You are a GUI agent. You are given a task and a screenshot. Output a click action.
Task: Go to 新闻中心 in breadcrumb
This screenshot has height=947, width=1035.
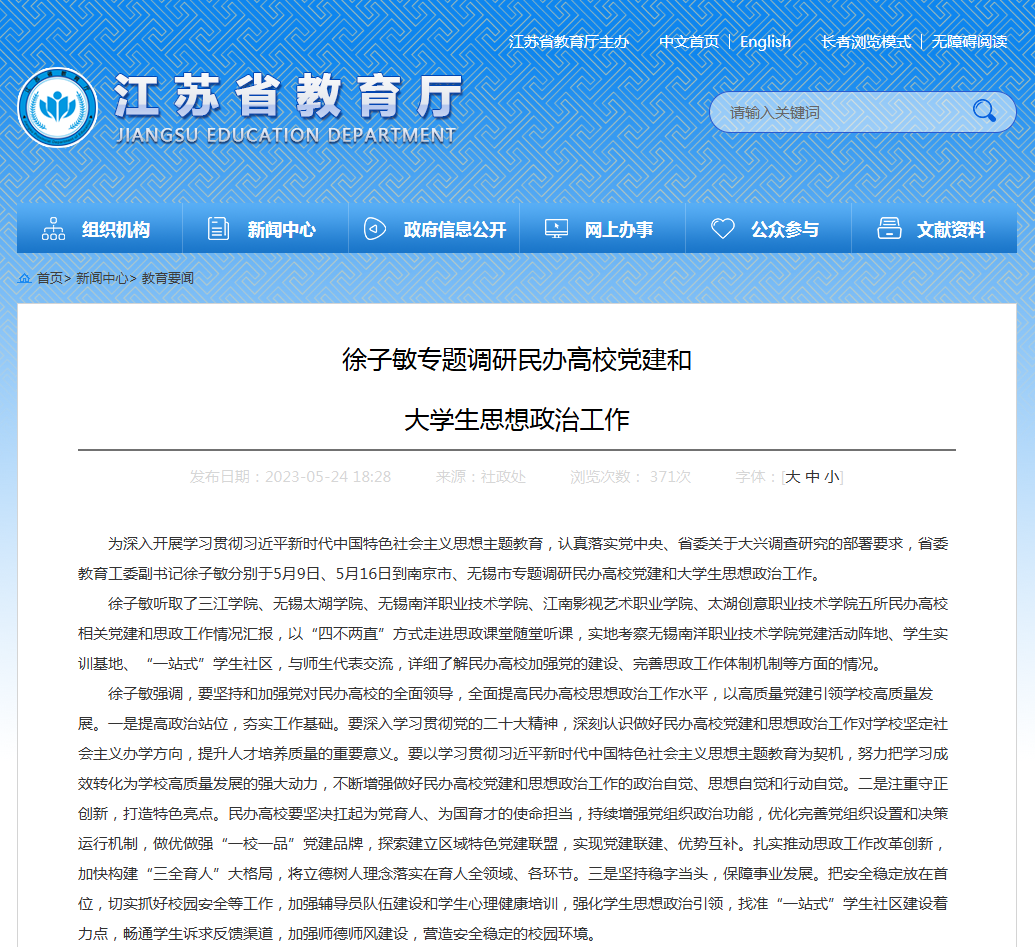point(102,278)
